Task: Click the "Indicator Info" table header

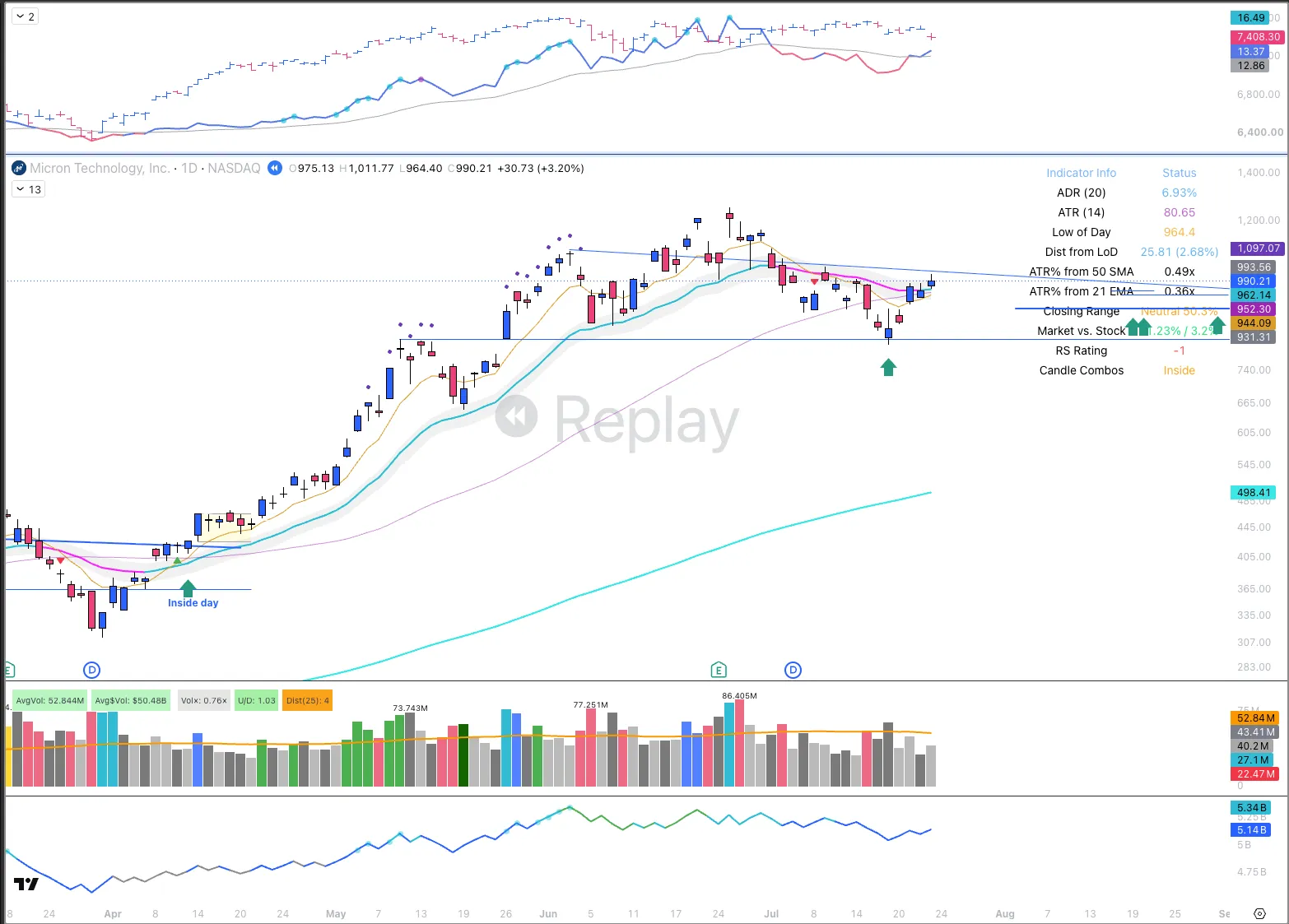Action: (x=1082, y=173)
